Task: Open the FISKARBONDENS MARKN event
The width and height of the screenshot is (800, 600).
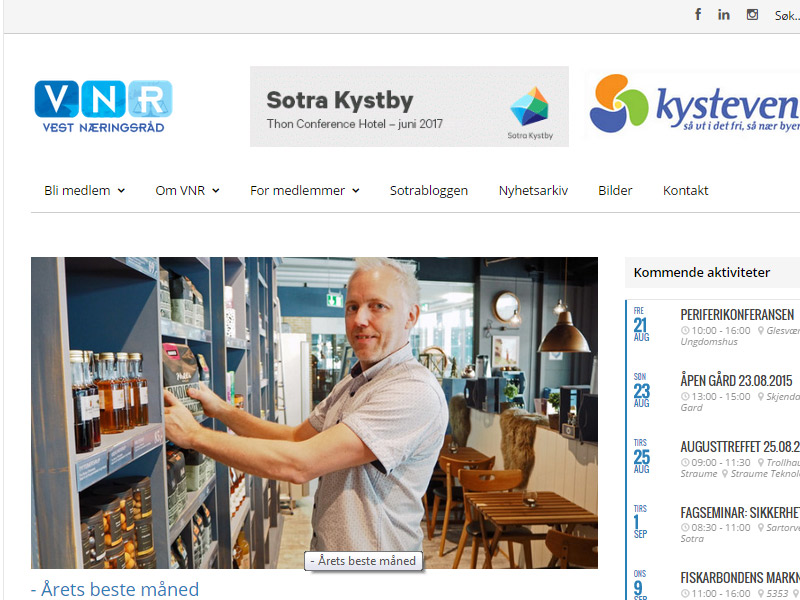Action: point(740,578)
